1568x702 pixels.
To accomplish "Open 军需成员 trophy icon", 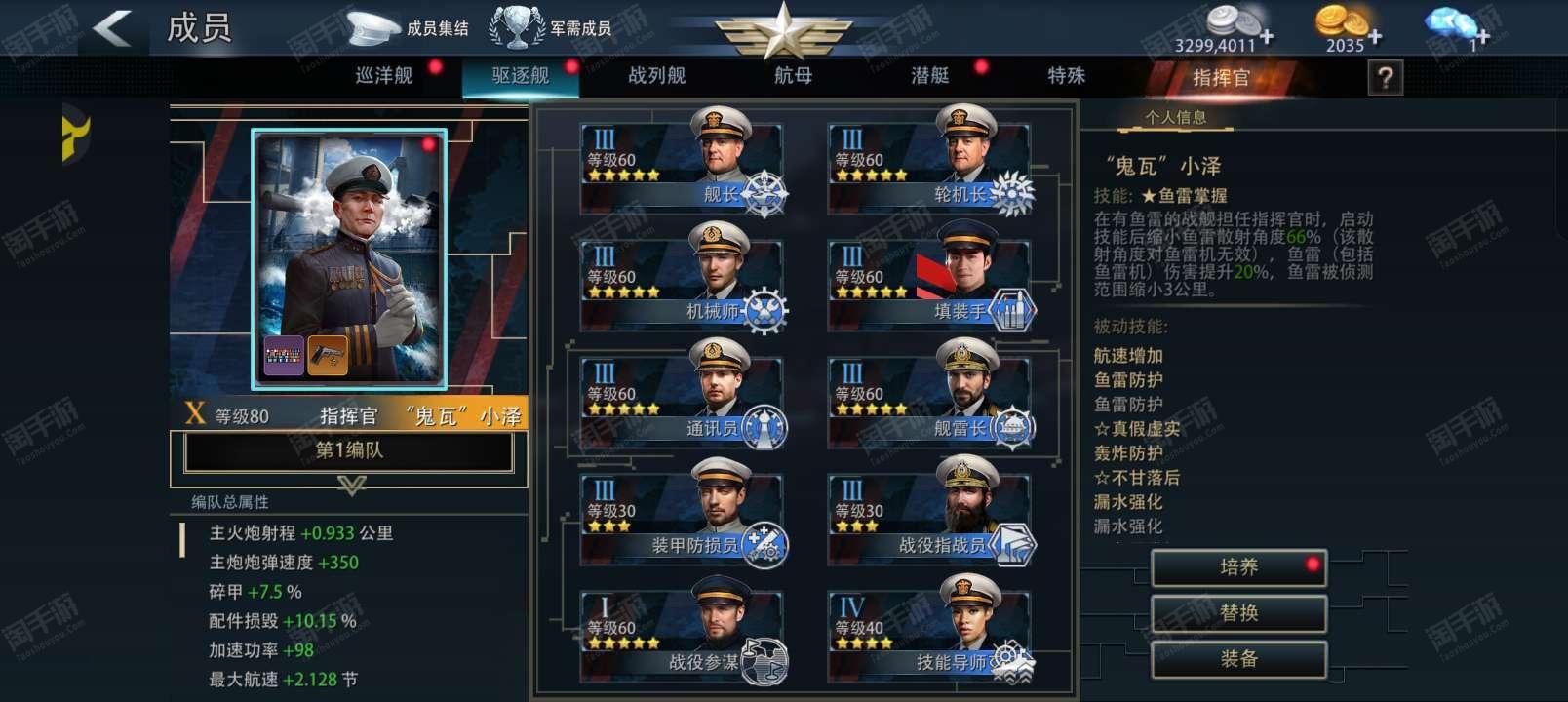I will coord(517,27).
